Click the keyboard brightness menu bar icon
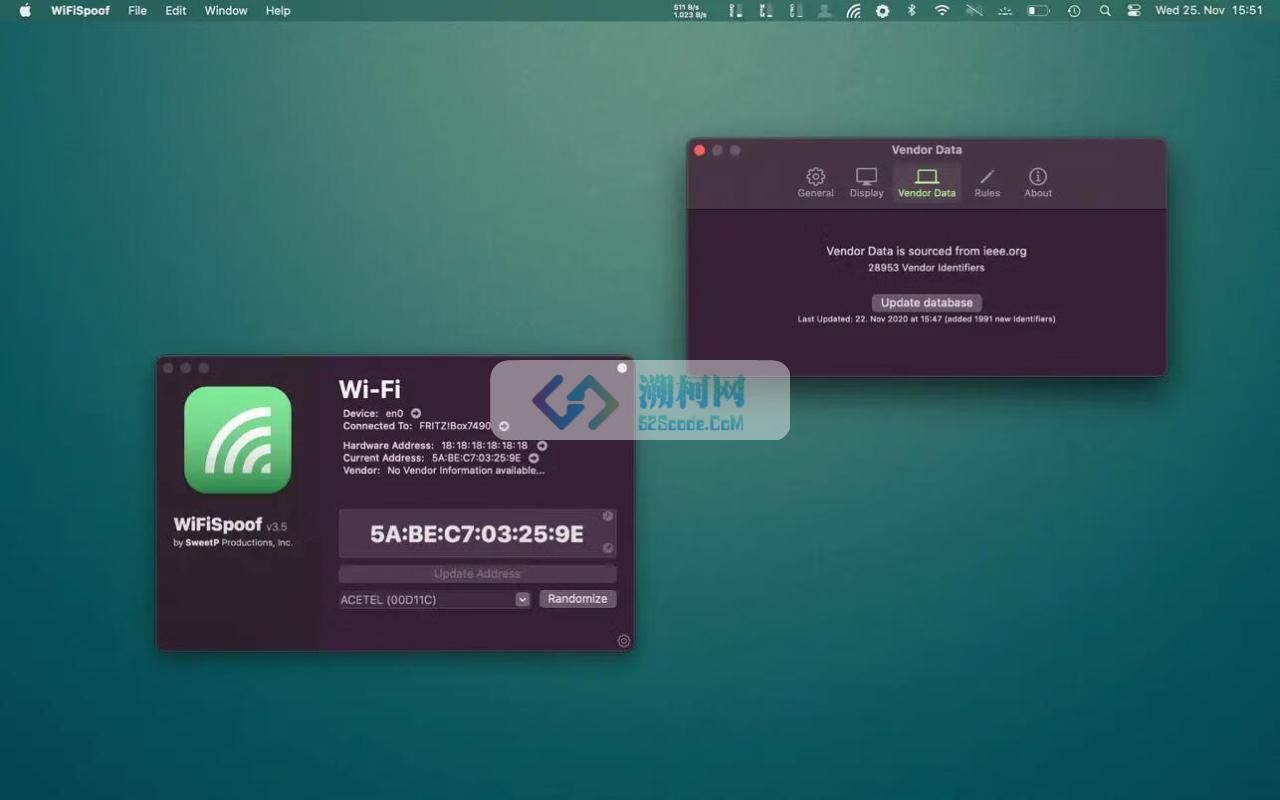Screen dimensions: 1280x800 pyautogui.click(x=1006, y=11)
